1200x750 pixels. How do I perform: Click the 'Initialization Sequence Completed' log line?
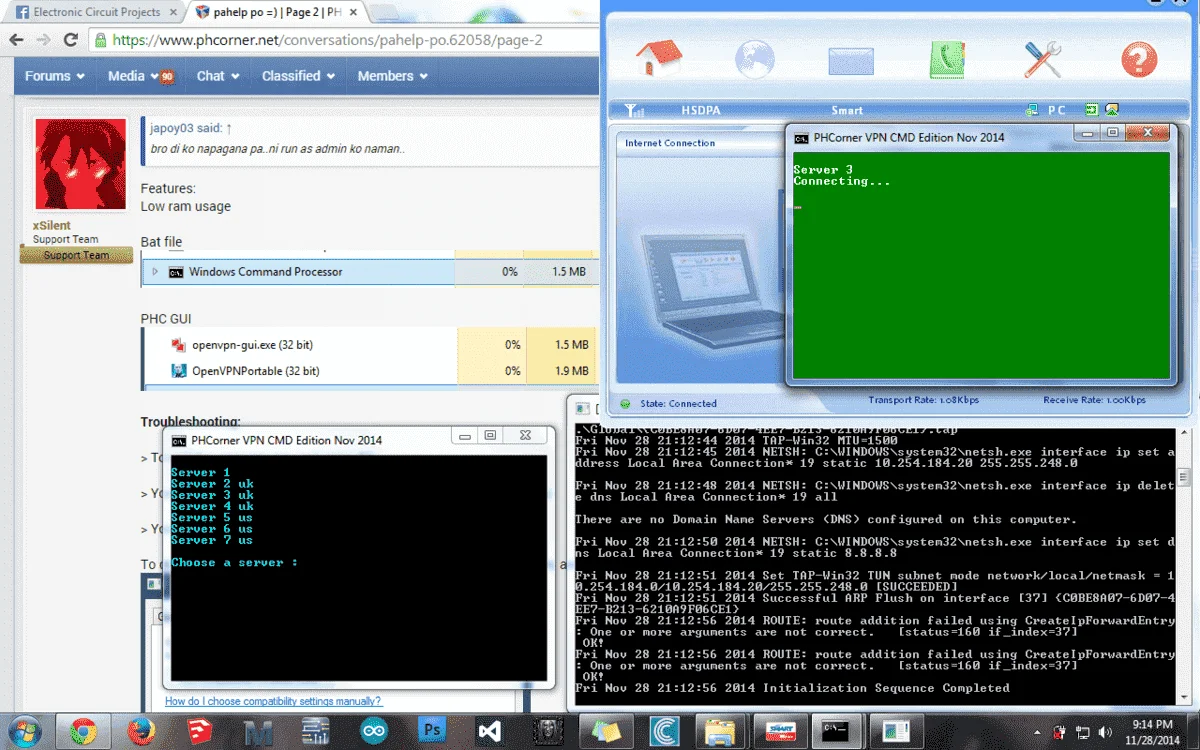click(886, 688)
